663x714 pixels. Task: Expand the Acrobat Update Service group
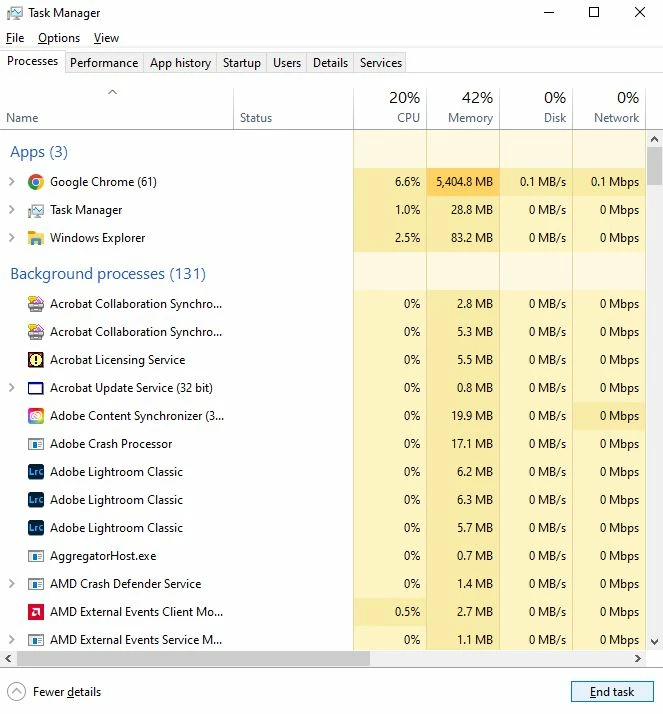(x=12, y=388)
